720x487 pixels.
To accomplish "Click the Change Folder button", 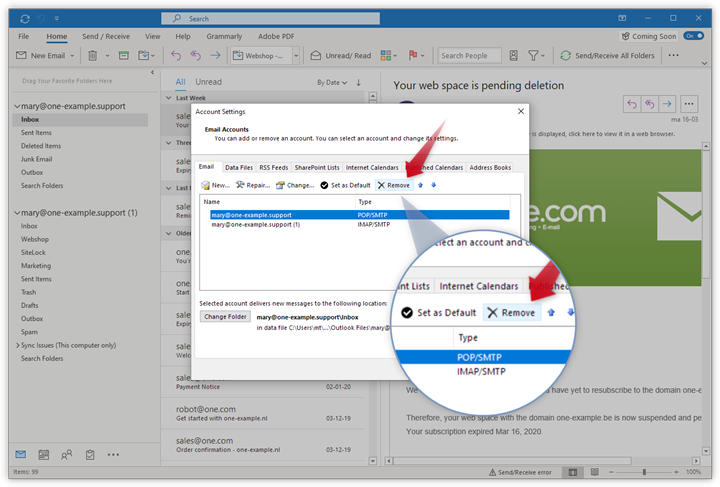I will [x=225, y=317].
